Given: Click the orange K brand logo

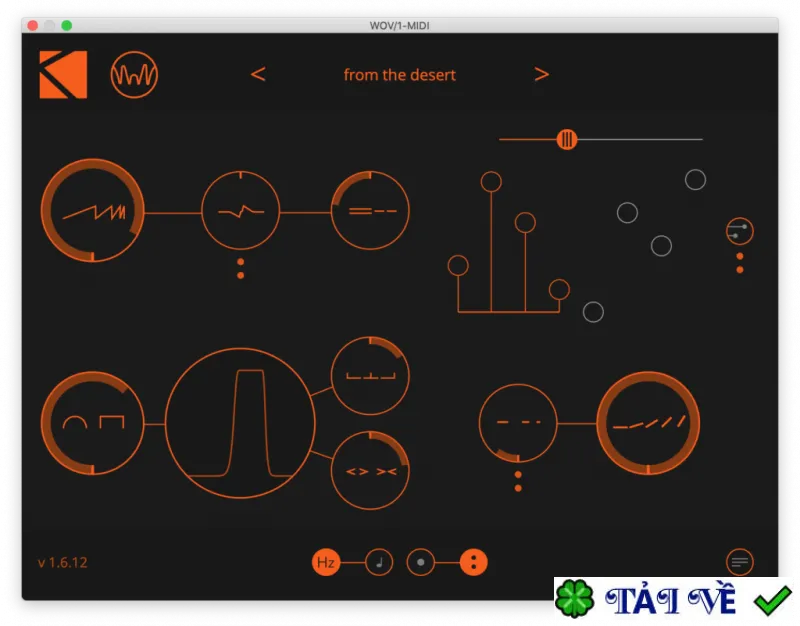Looking at the screenshot, I should pyautogui.click(x=63, y=74).
